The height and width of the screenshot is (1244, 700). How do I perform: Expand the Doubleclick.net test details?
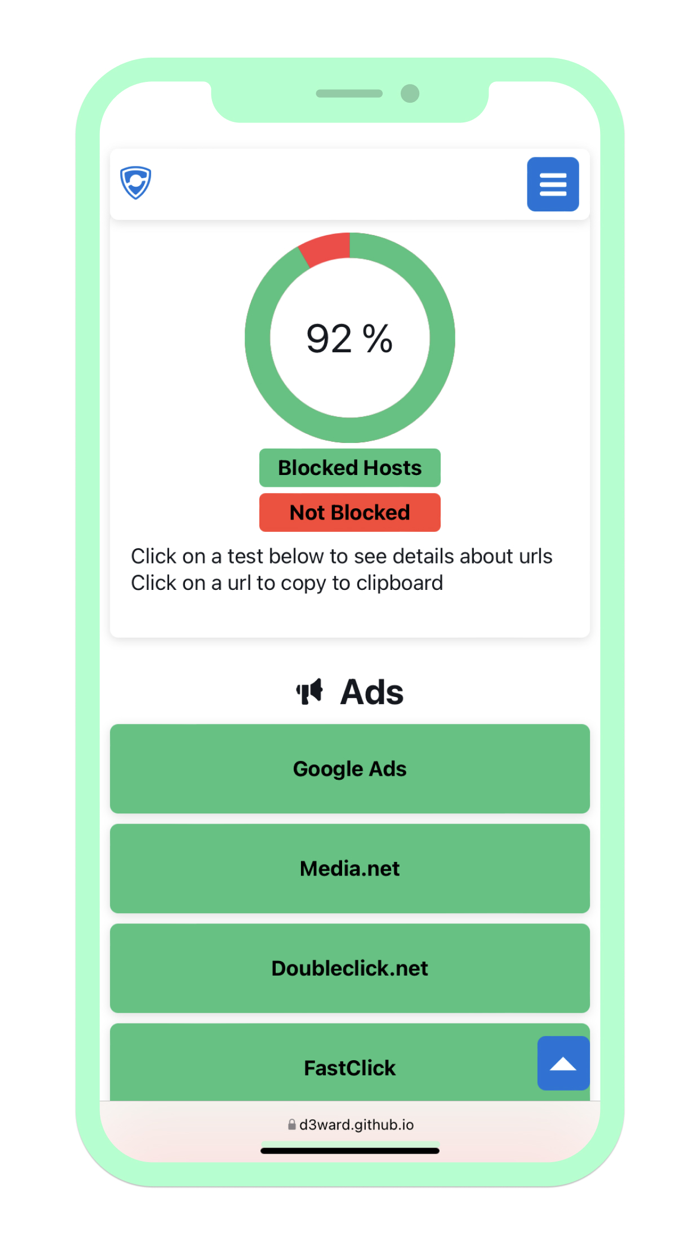pos(349,968)
